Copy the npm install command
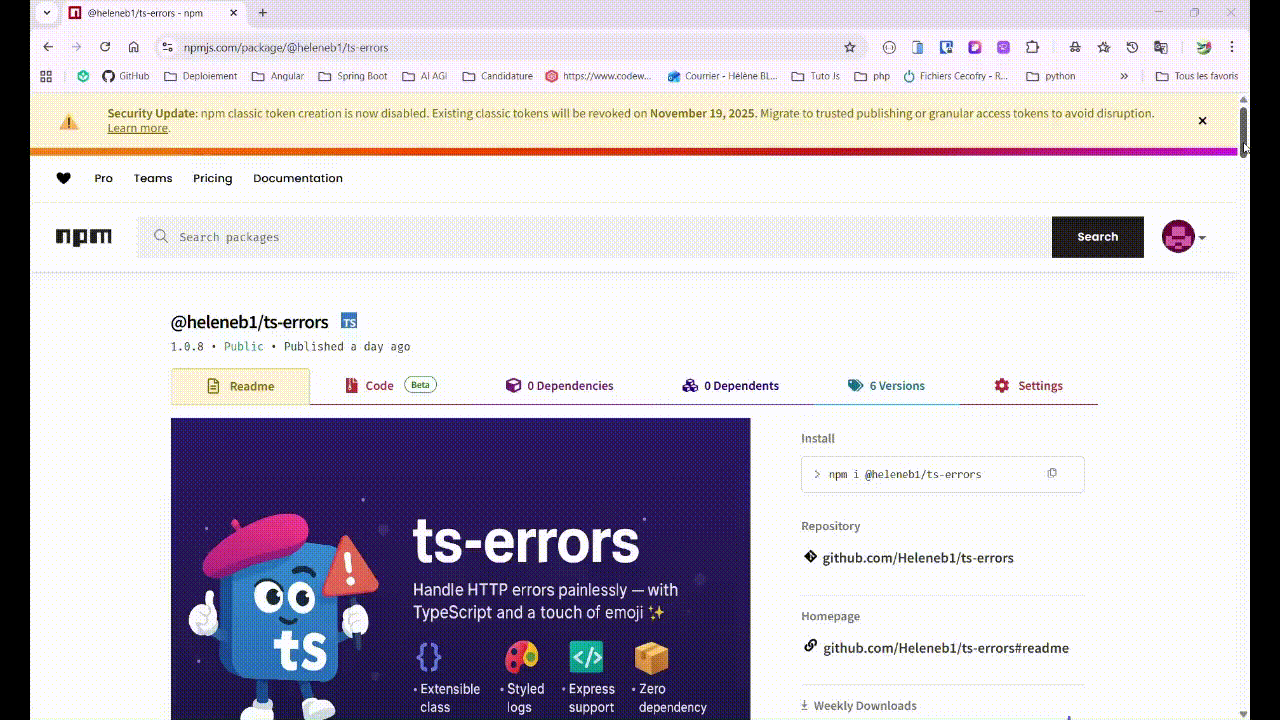This screenshot has width=1280, height=720. (1052, 473)
